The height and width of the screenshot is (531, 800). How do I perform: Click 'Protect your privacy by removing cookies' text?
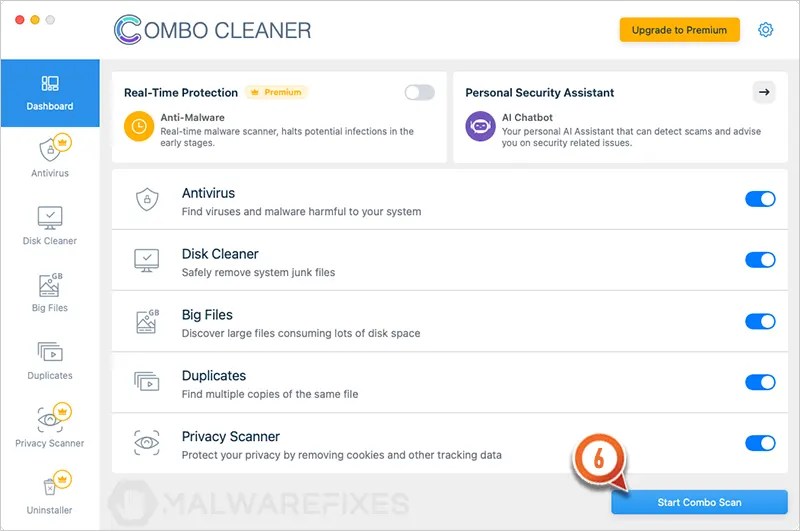(342, 455)
